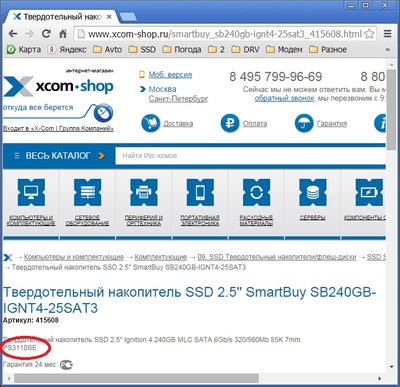Click the browser back arrow
Screen dimensions: 400x387
13,34
